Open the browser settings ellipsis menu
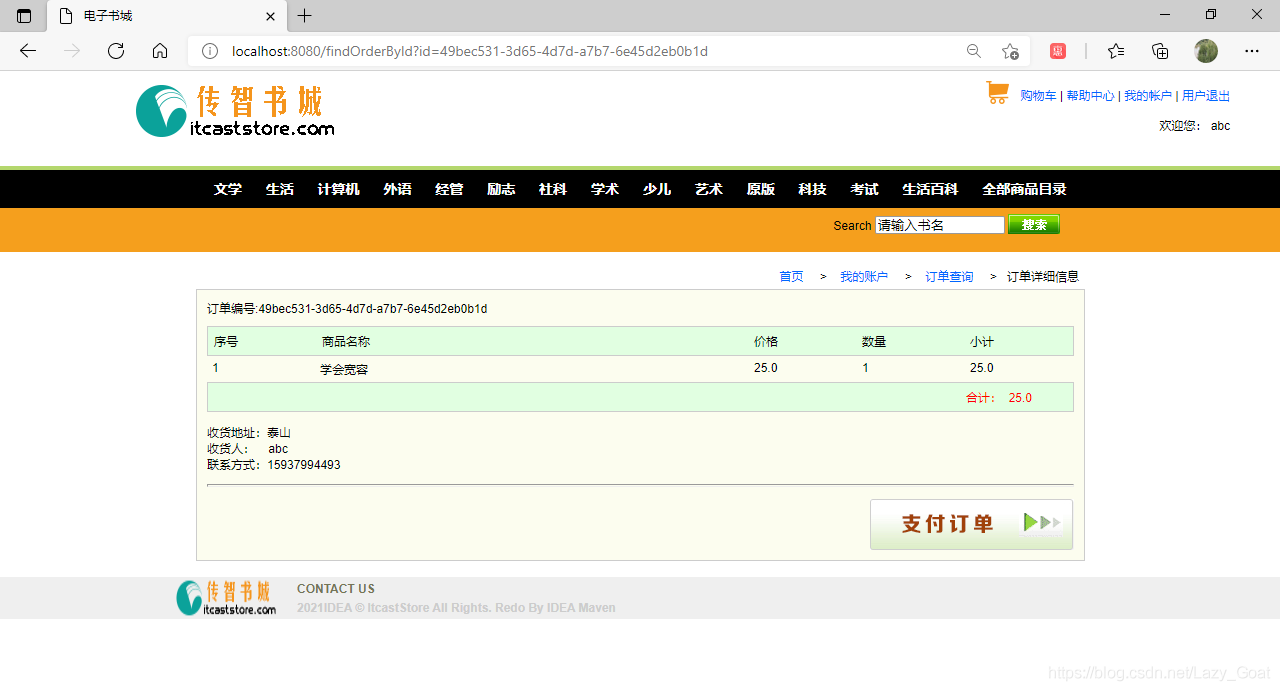 [x=1252, y=51]
